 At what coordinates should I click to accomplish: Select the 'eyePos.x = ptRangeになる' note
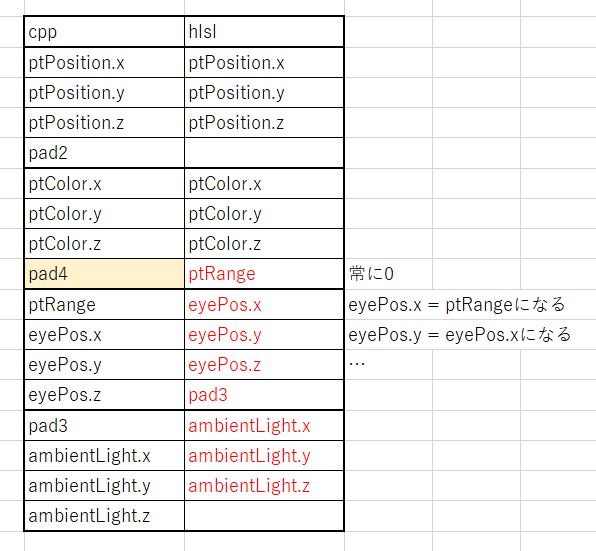[x=457, y=305]
